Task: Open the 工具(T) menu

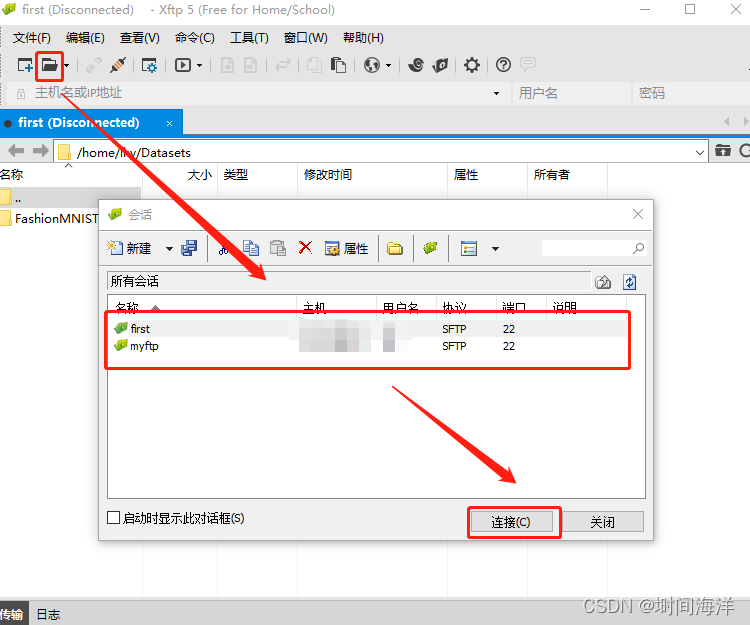Action: tap(249, 38)
